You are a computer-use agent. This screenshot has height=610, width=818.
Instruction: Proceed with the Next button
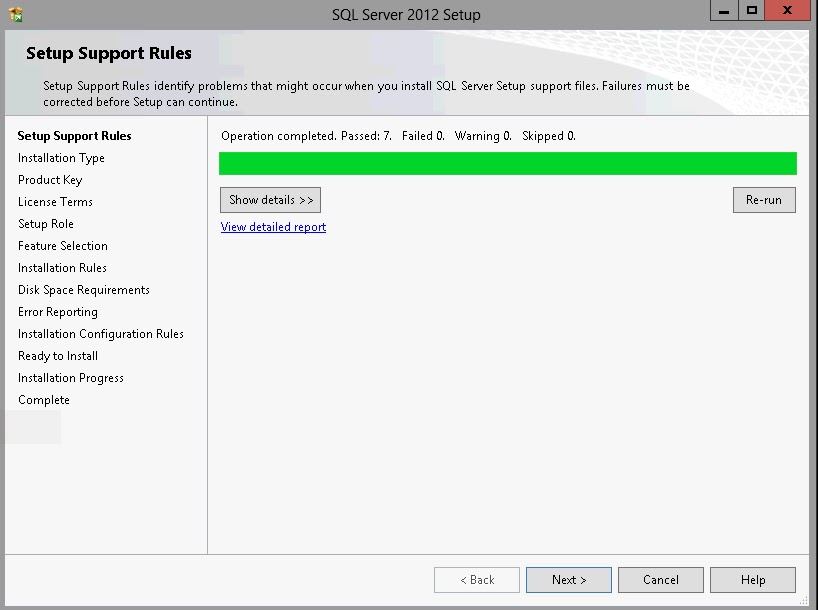pyautogui.click(x=569, y=580)
